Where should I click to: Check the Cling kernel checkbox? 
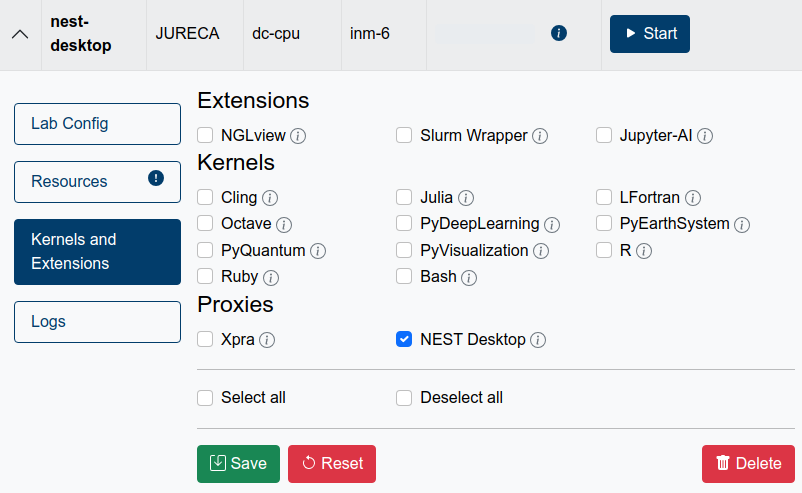point(205,197)
